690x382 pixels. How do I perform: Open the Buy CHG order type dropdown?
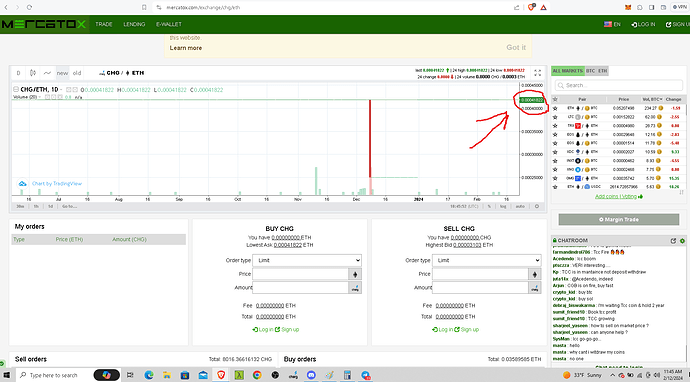(x=307, y=260)
